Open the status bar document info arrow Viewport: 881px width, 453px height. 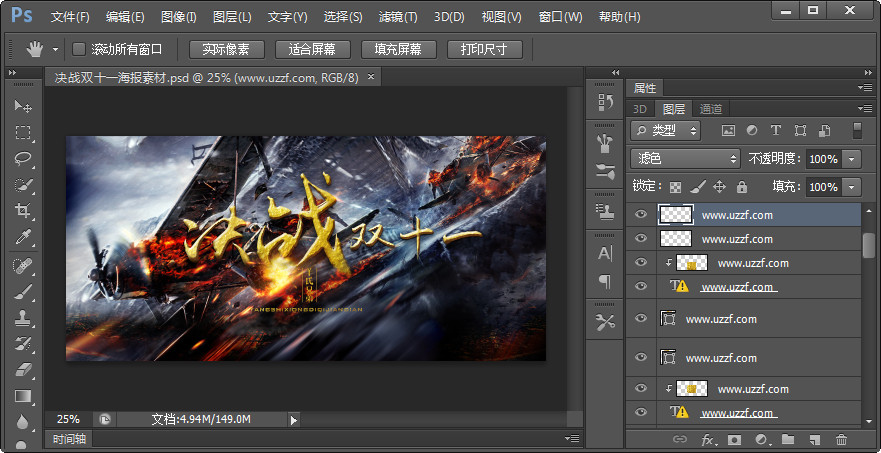293,419
